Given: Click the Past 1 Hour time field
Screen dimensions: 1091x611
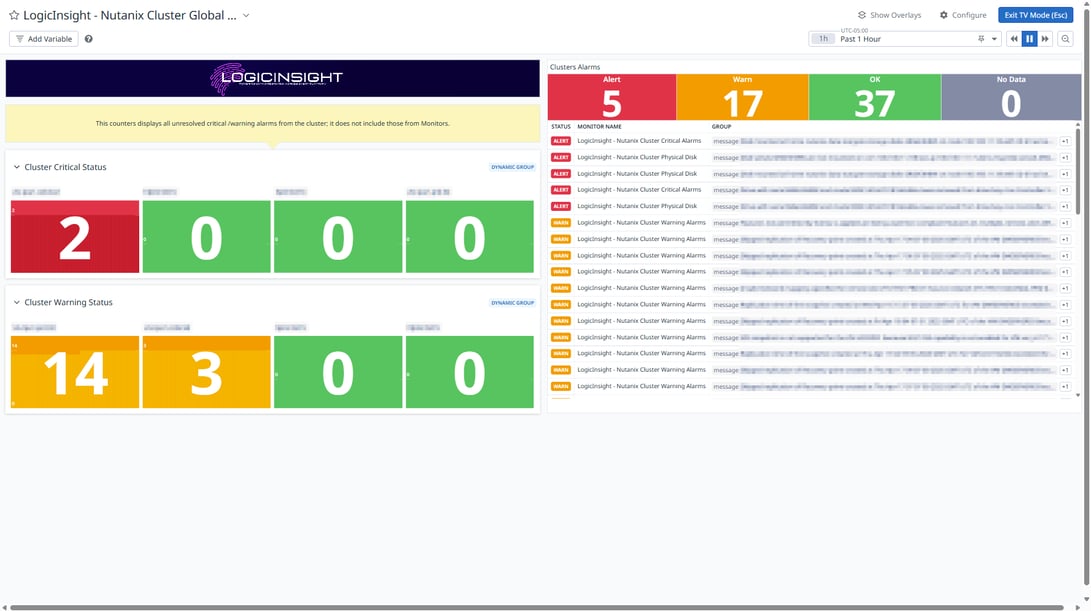Looking at the screenshot, I should (x=905, y=39).
